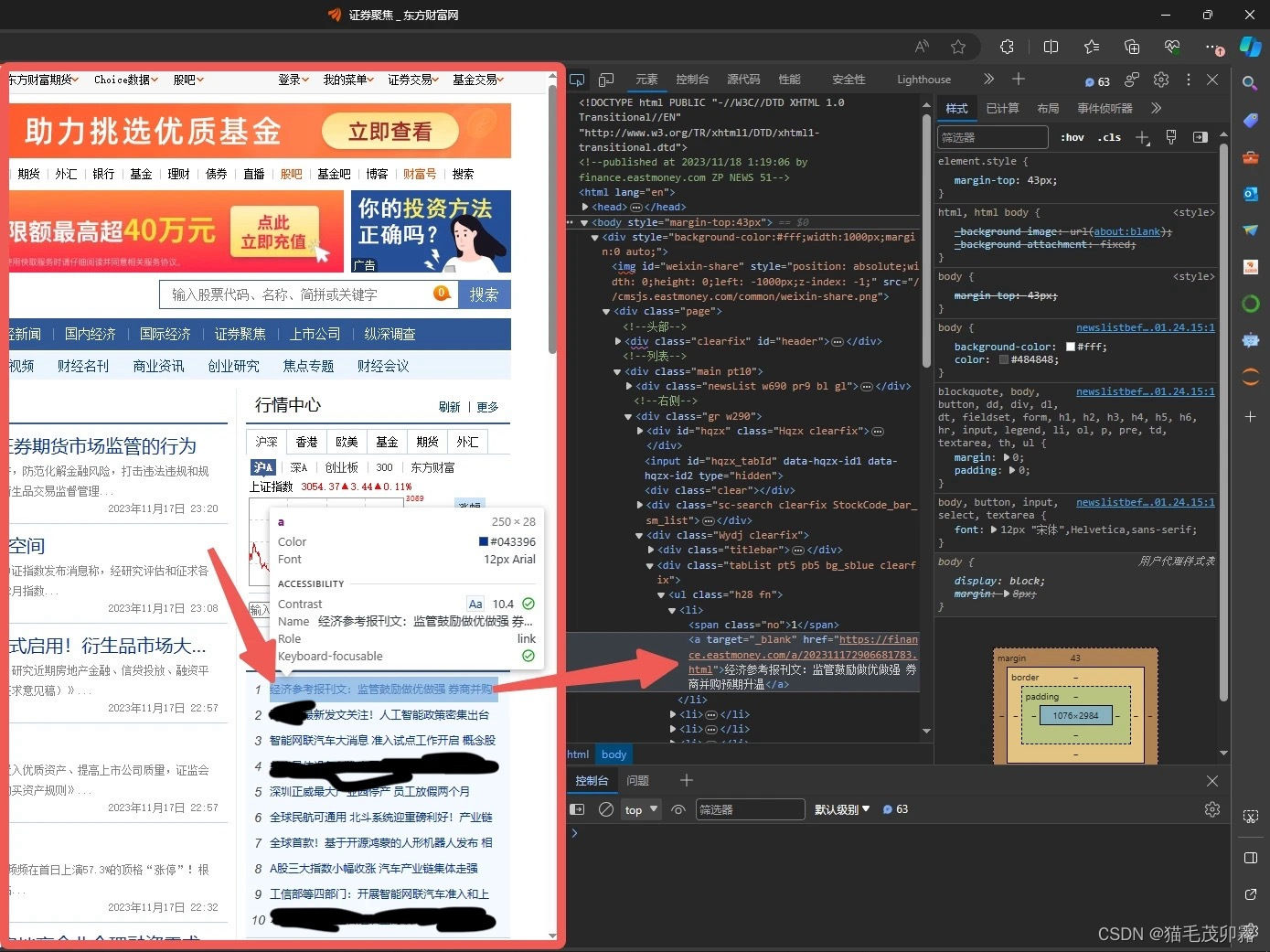Toggle .cls element classes panel
1270x952 pixels.
(1110, 137)
